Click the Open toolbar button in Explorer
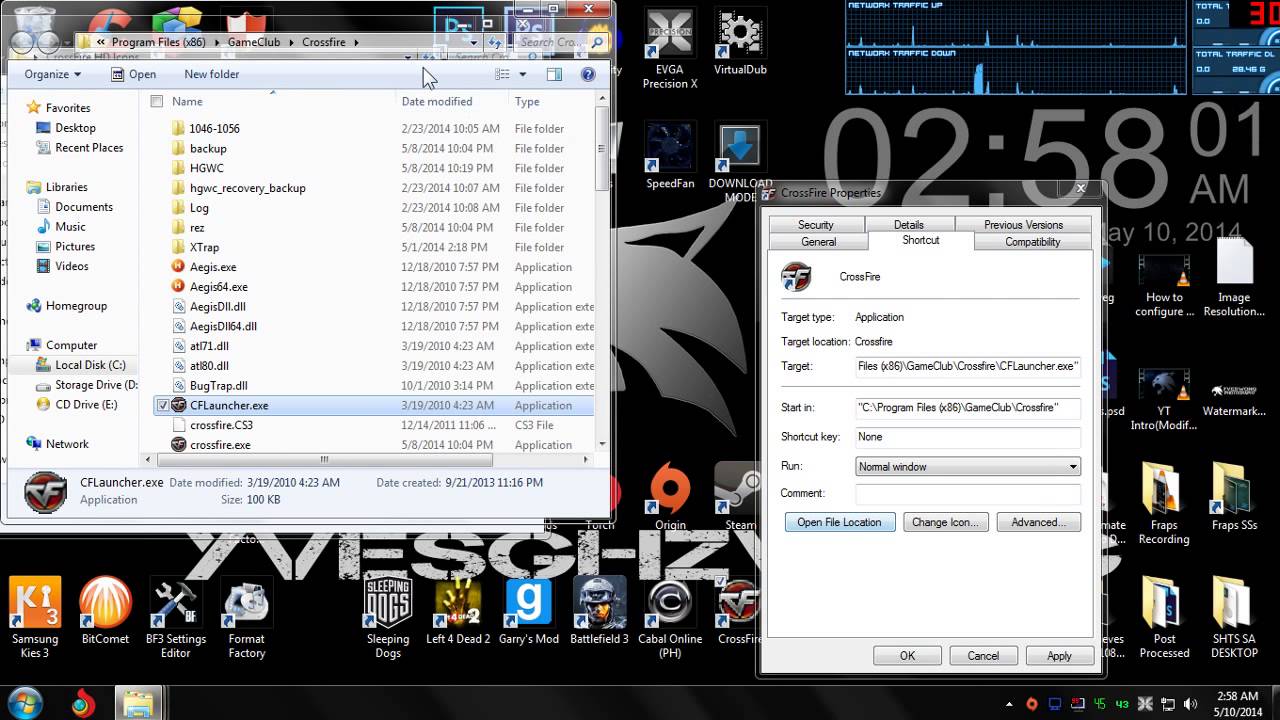Image resolution: width=1280 pixels, height=720 pixels. coord(134,74)
